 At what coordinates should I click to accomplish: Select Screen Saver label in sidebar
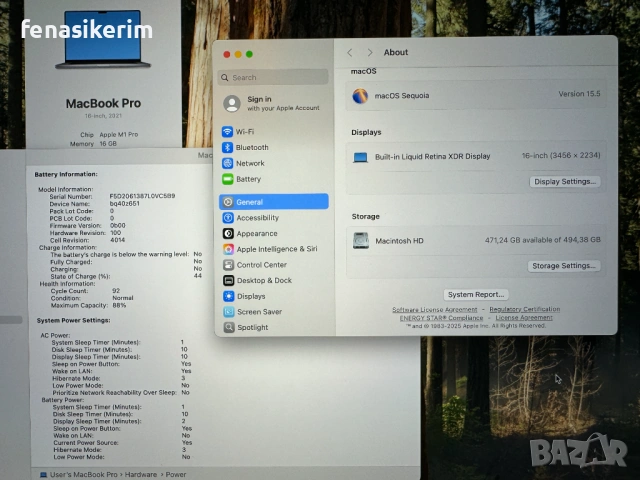260,312
